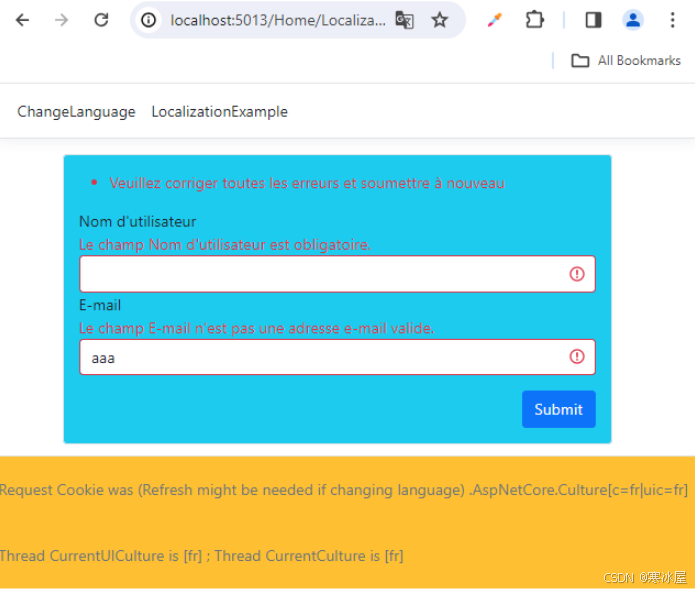The height and width of the screenshot is (592, 695).
Task: Open Chrome's three-dot menu
Action: (672, 20)
